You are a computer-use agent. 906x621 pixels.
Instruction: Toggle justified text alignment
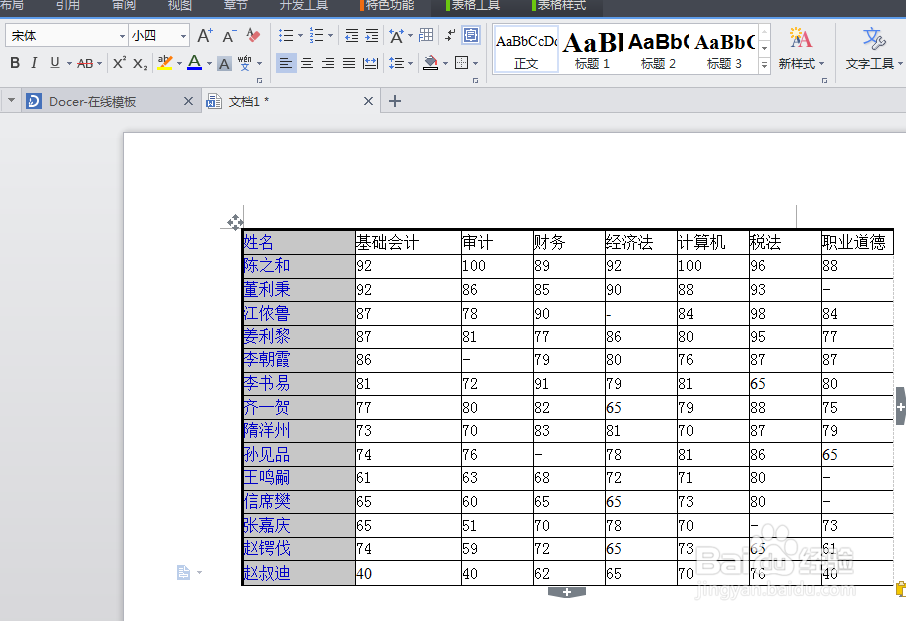pyautogui.click(x=348, y=63)
